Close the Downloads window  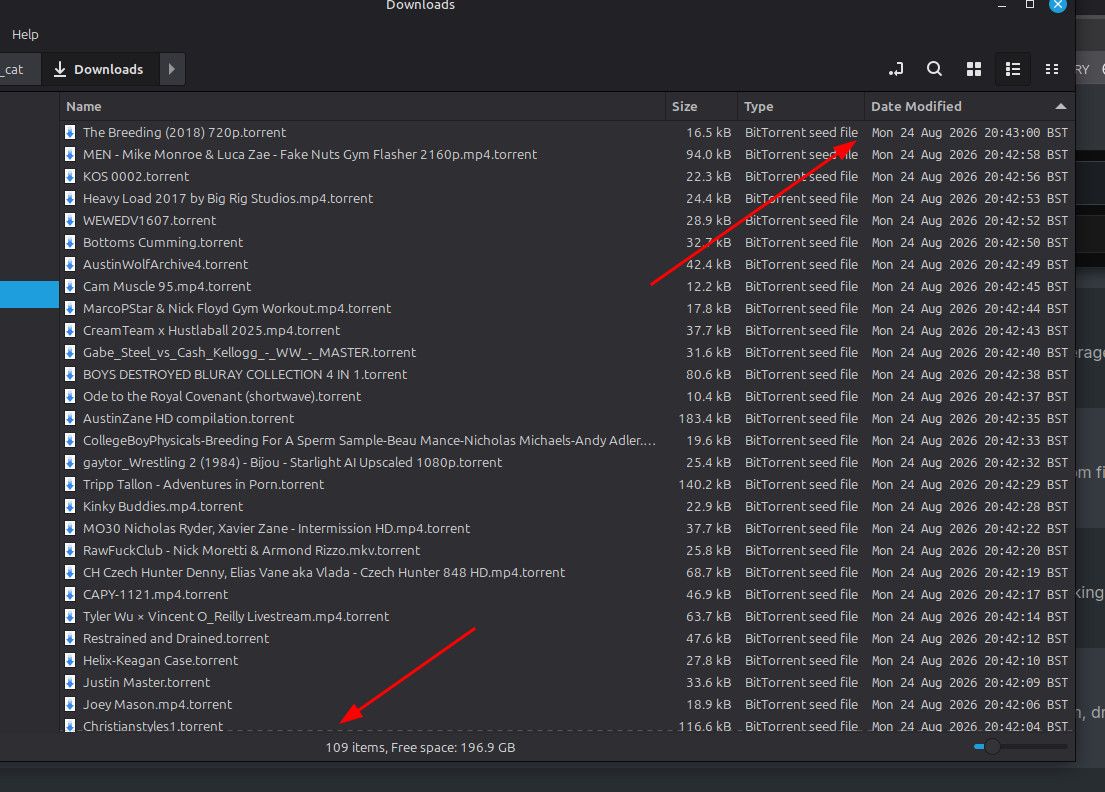pyautogui.click(x=1058, y=5)
